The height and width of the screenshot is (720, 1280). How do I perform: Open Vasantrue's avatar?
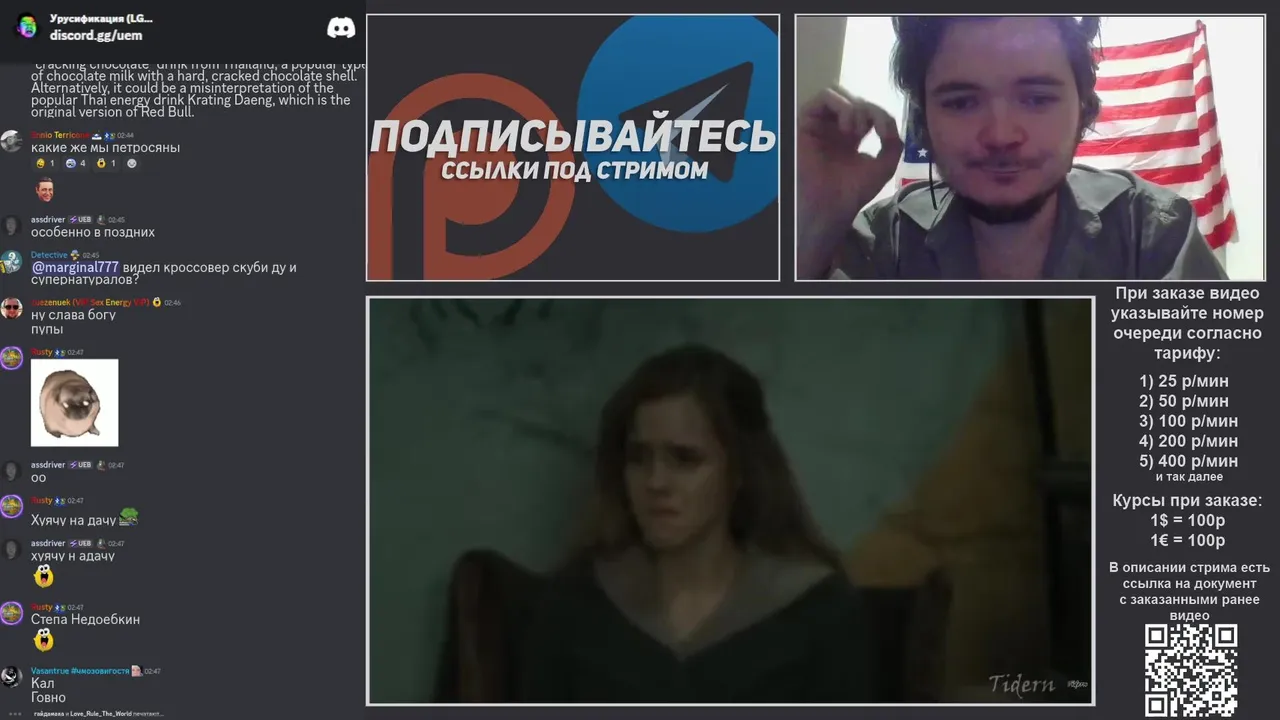(x=12, y=677)
